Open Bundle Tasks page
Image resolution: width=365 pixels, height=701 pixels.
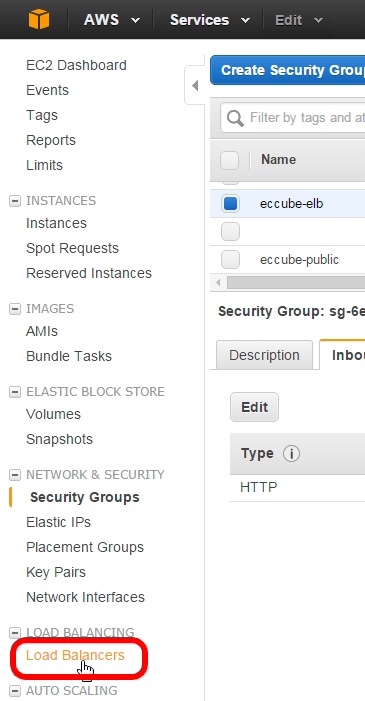tap(69, 356)
